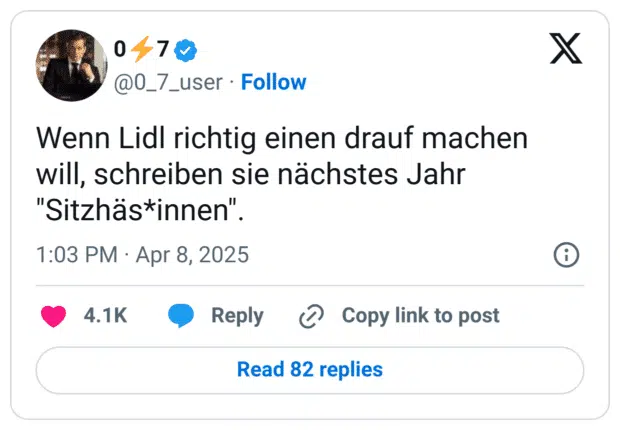The image size is (620, 430).
Task: Click the tweet line "will, schreiben sie nächstes Jahr"
Action: coord(251,175)
